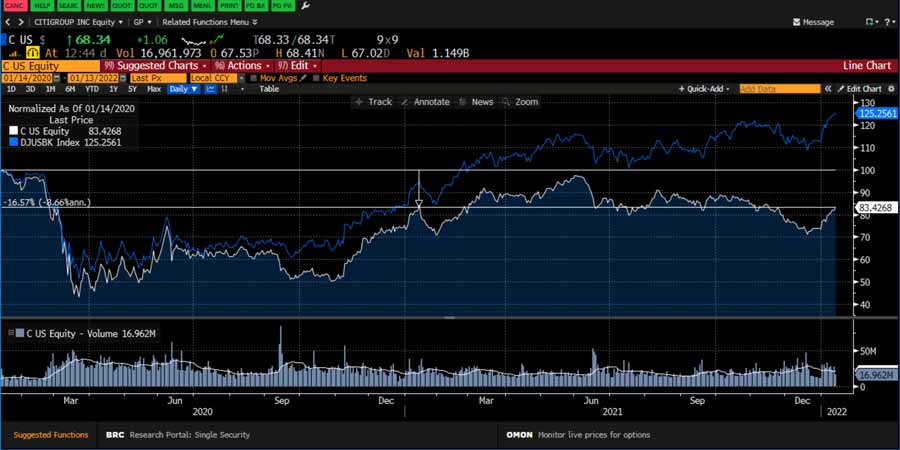
Task: Open the Quick-Add dropdown
Action: 704,89
